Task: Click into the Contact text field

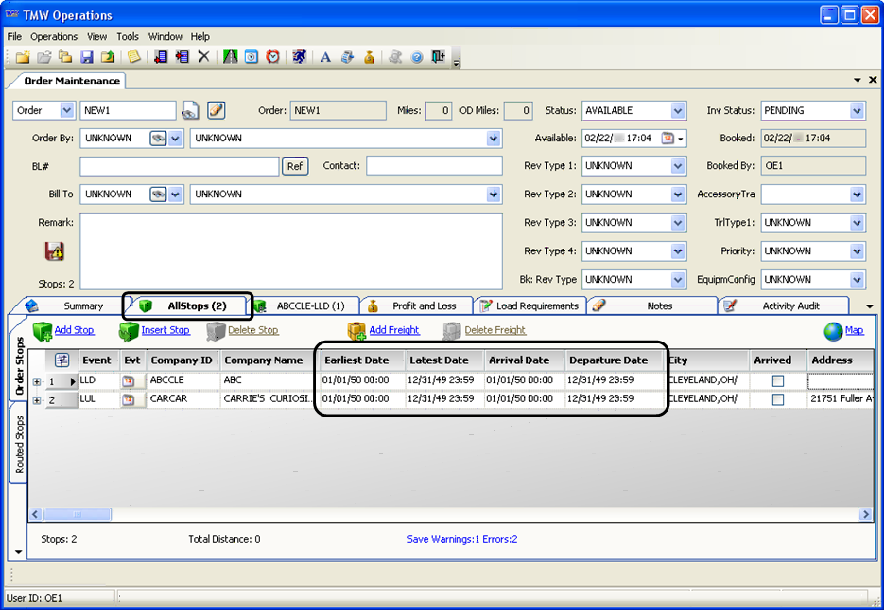Action: coord(433,166)
